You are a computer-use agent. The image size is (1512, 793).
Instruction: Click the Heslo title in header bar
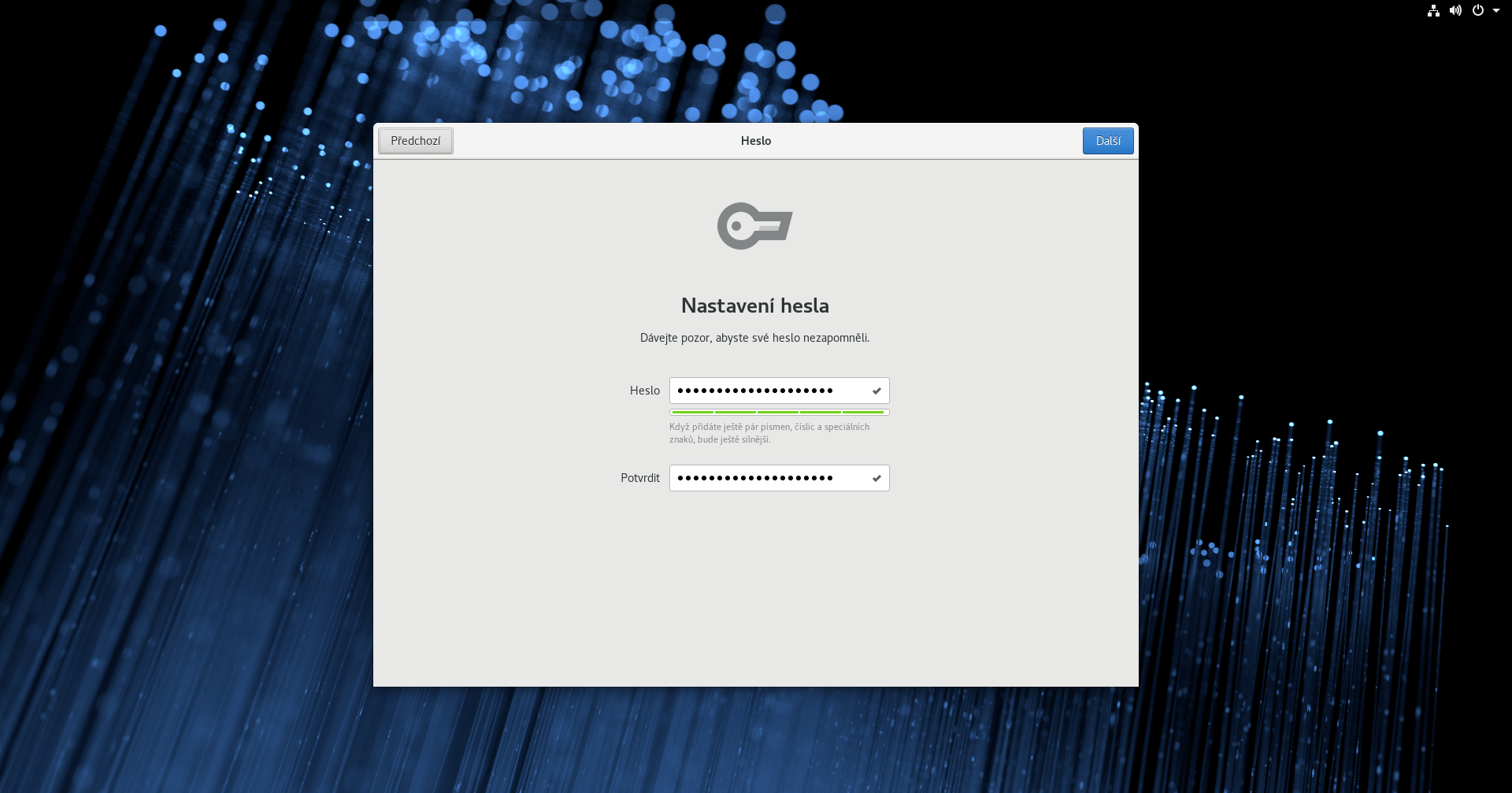(755, 141)
